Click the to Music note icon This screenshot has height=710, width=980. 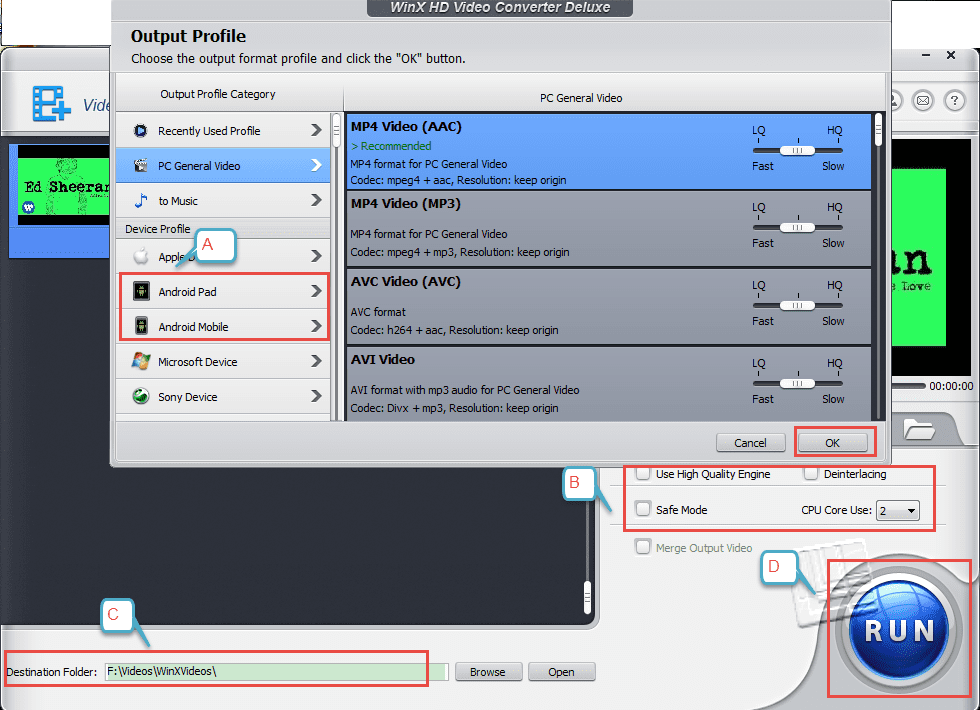(x=141, y=201)
